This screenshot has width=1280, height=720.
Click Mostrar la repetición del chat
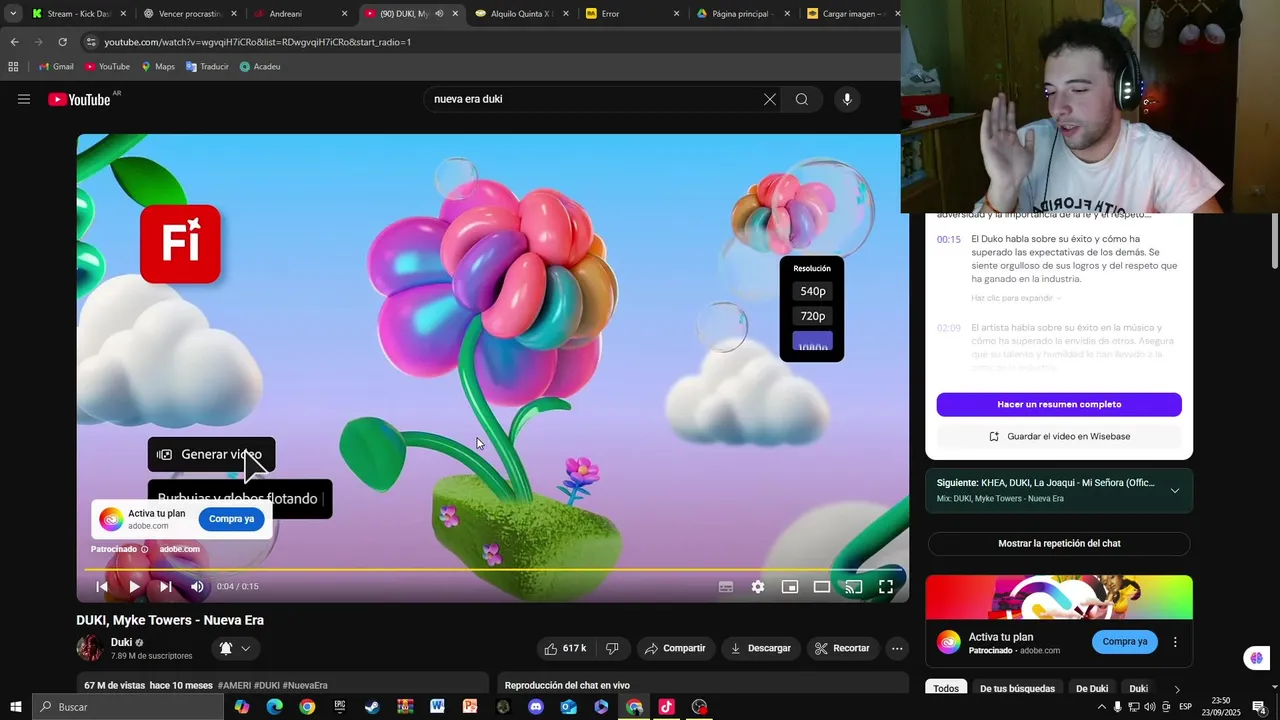1059,543
